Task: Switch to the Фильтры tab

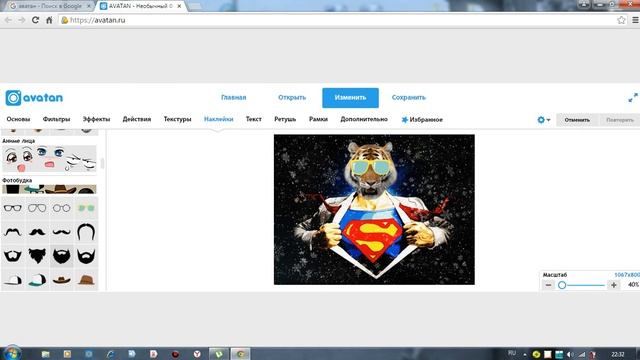Action: coord(56,119)
